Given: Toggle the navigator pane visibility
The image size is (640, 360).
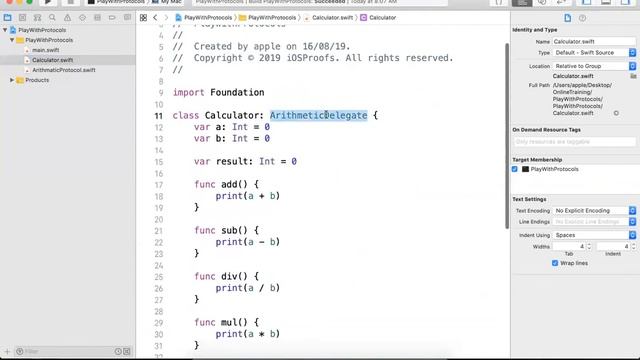Looking at the screenshot, I should tap(587, 2).
